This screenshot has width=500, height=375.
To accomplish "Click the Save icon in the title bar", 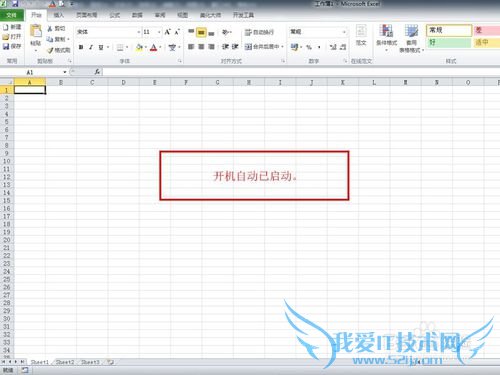I will (x=15, y=4).
